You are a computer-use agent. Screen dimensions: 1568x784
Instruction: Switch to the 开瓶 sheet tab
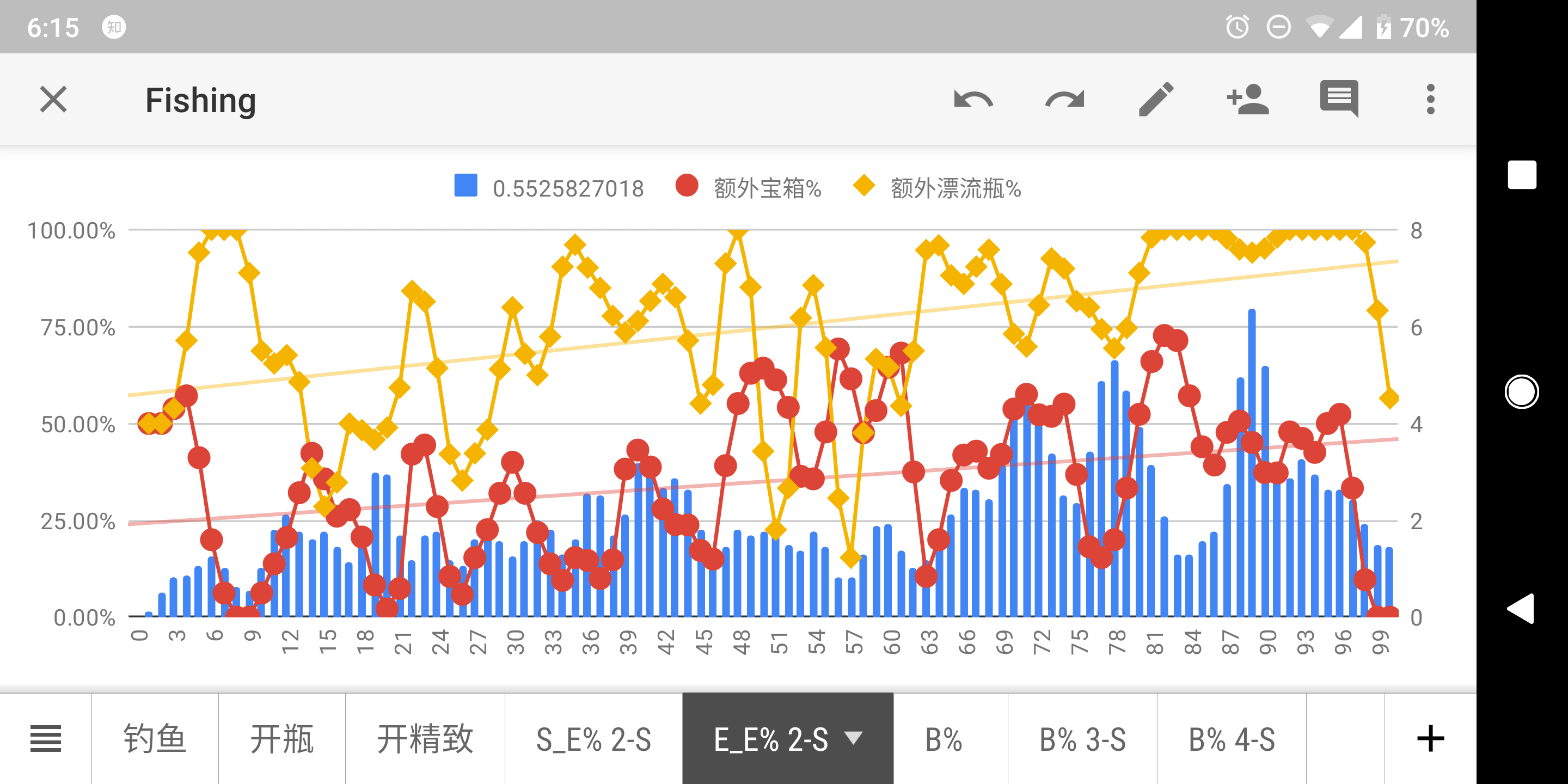[x=282, y=739]
